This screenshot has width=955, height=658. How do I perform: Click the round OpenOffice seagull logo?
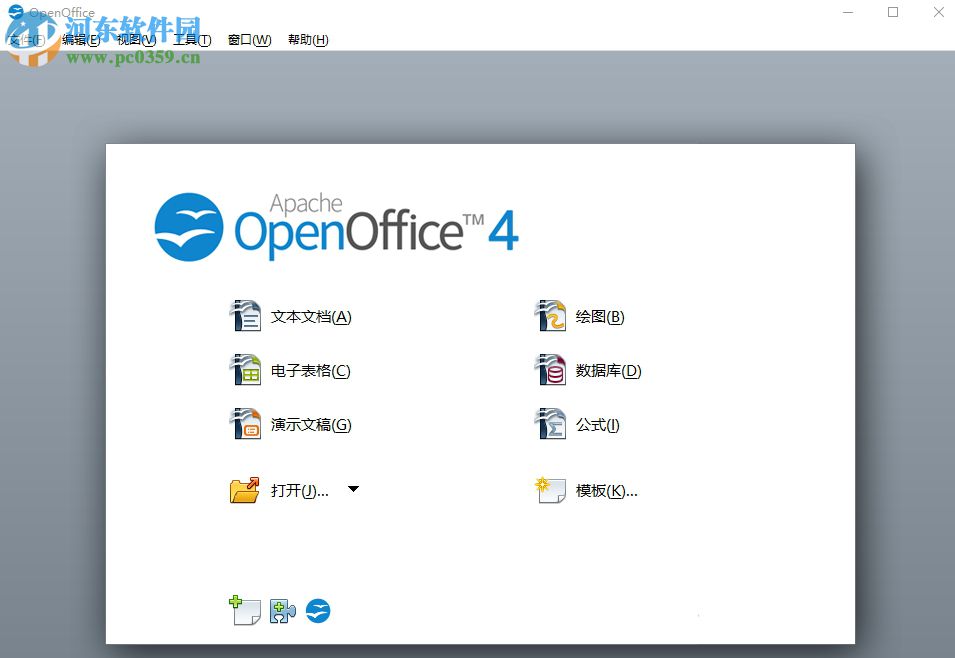(318, 610)
